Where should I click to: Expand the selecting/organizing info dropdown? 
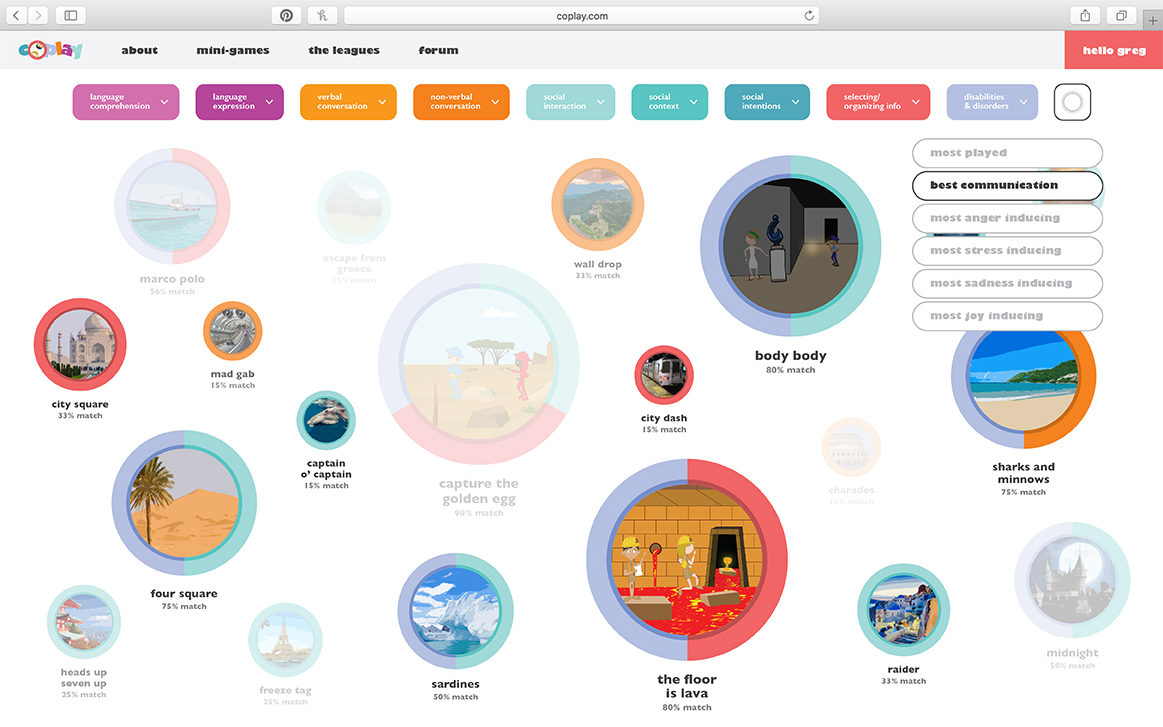point(878,102)
